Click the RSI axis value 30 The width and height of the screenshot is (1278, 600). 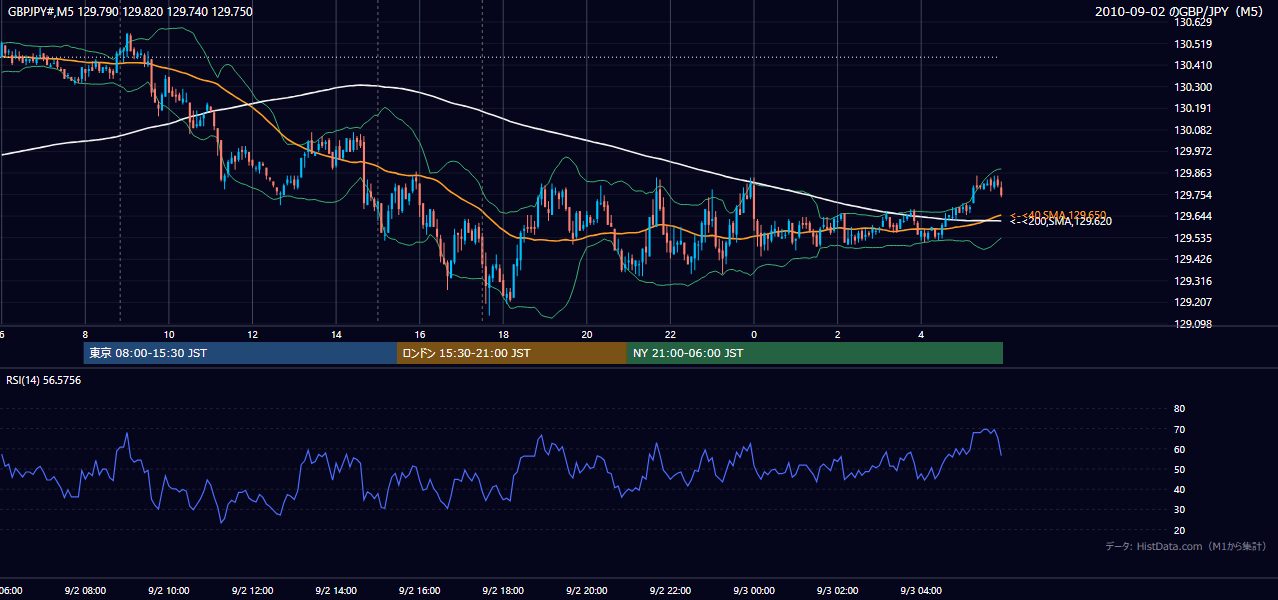point(1179,510)
